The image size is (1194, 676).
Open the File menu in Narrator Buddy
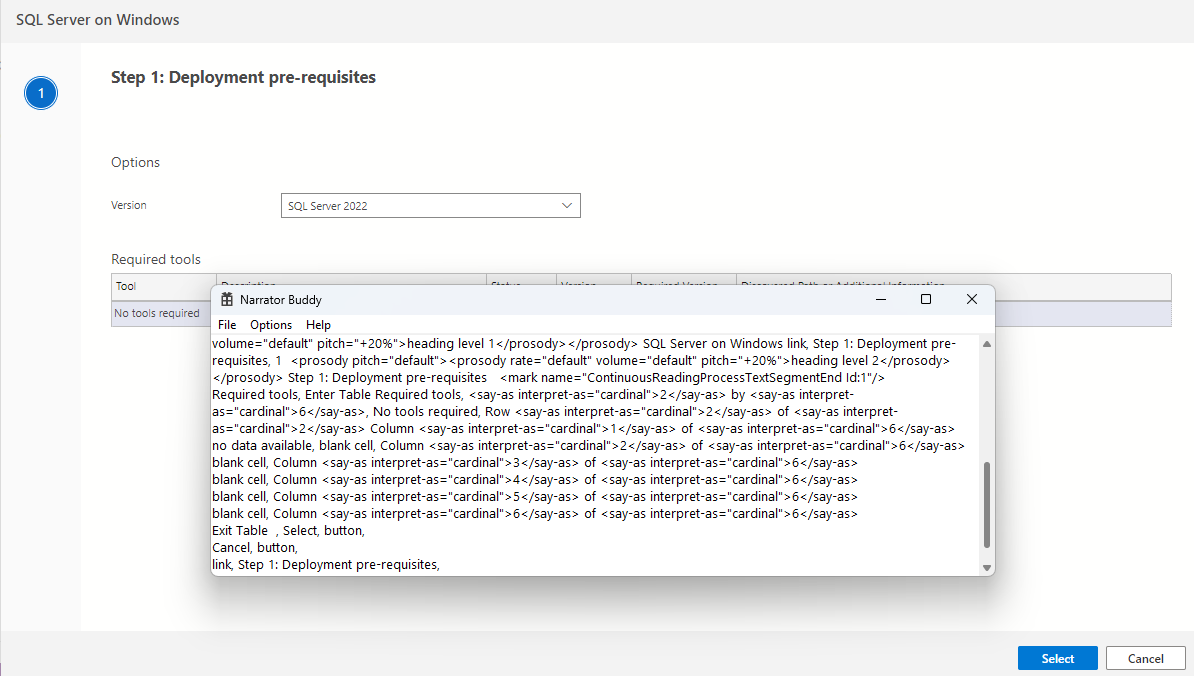(x=226, y=324)
